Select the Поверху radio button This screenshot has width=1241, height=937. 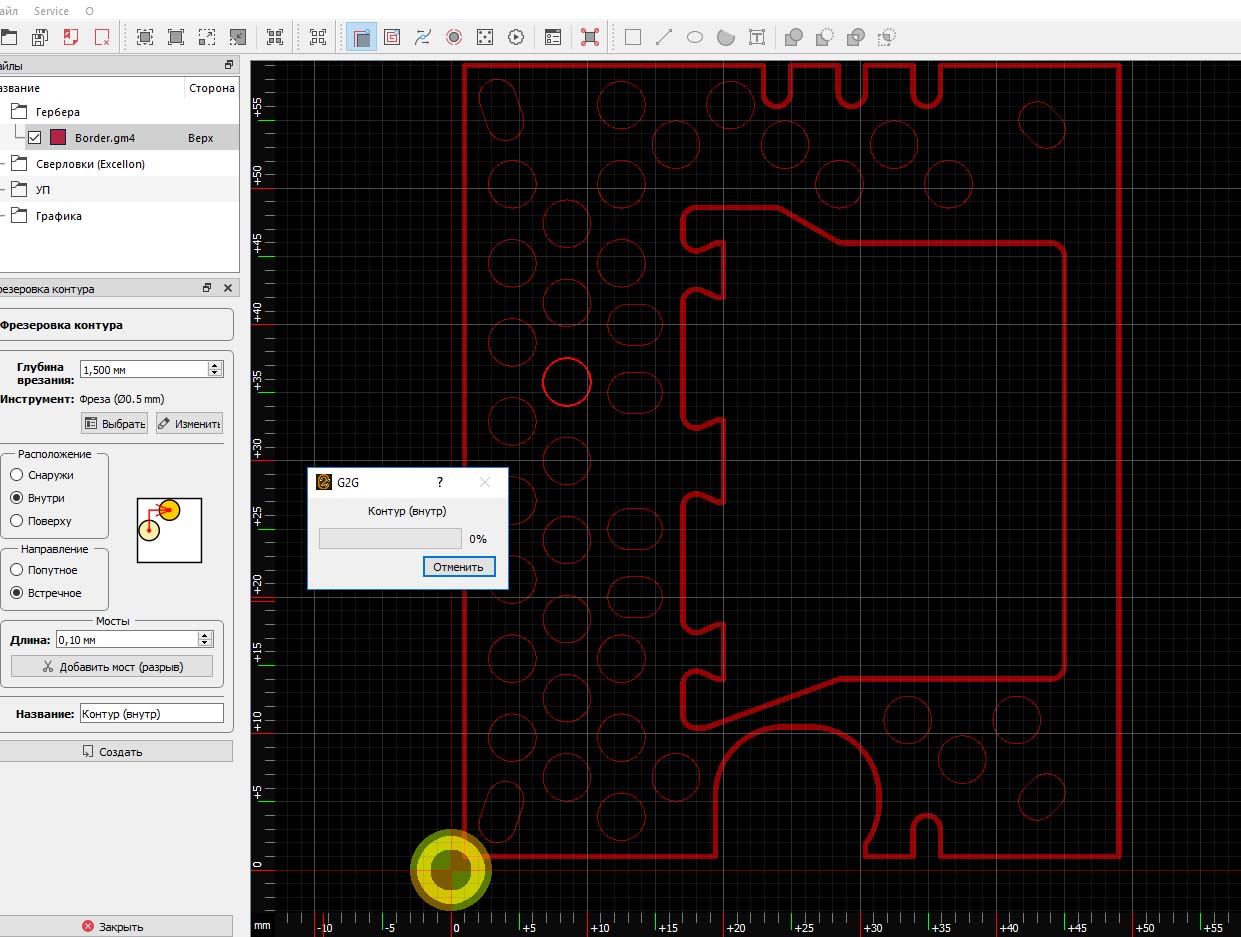[16, 521]
